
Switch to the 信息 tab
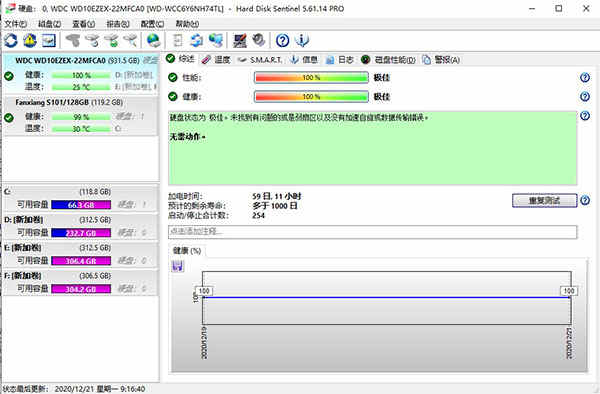click(x=304, y=60)
